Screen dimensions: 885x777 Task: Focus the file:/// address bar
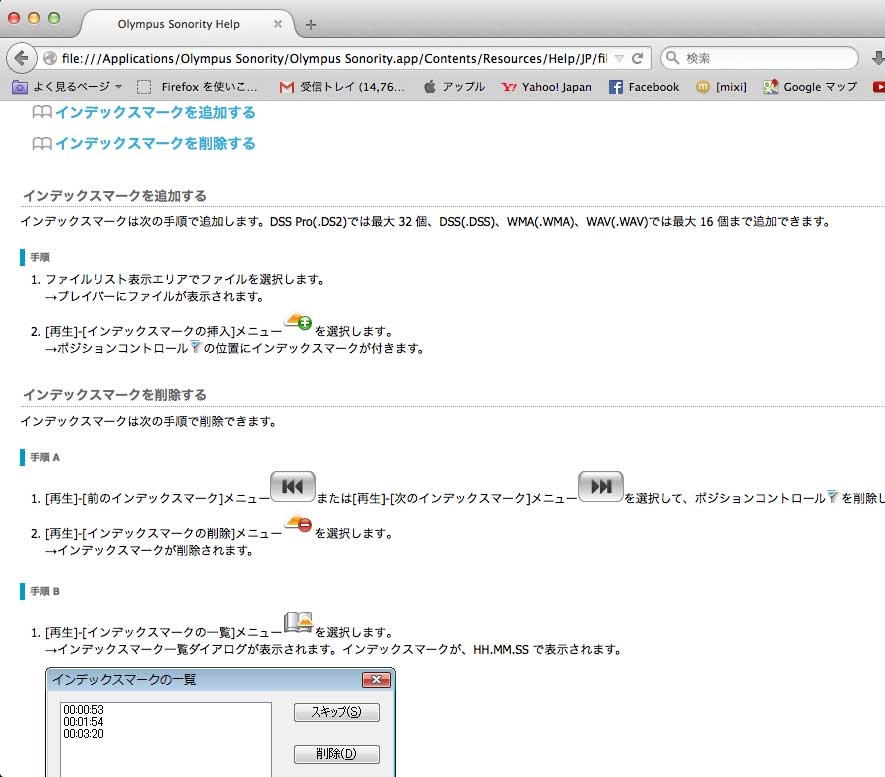coord(334,58)
